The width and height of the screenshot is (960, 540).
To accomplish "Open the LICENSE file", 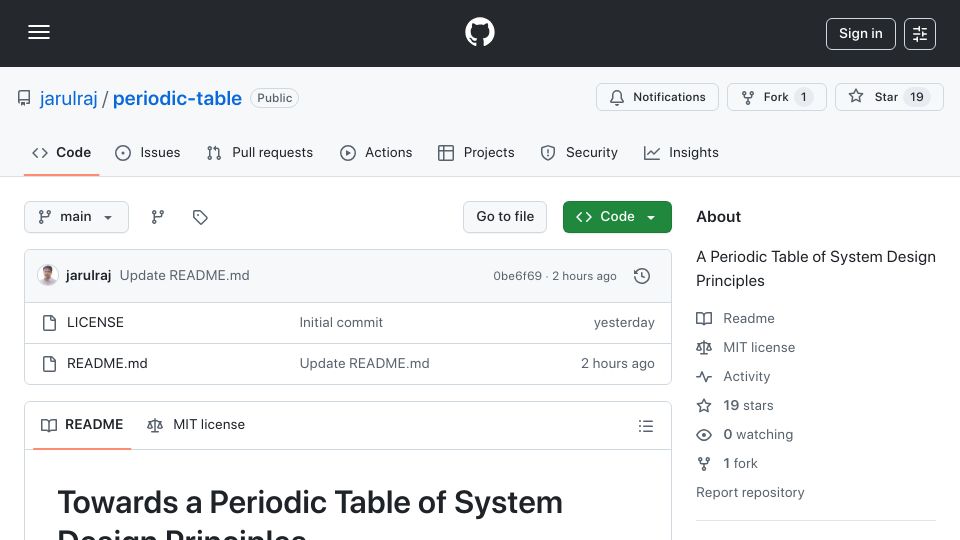I will 96,323.
